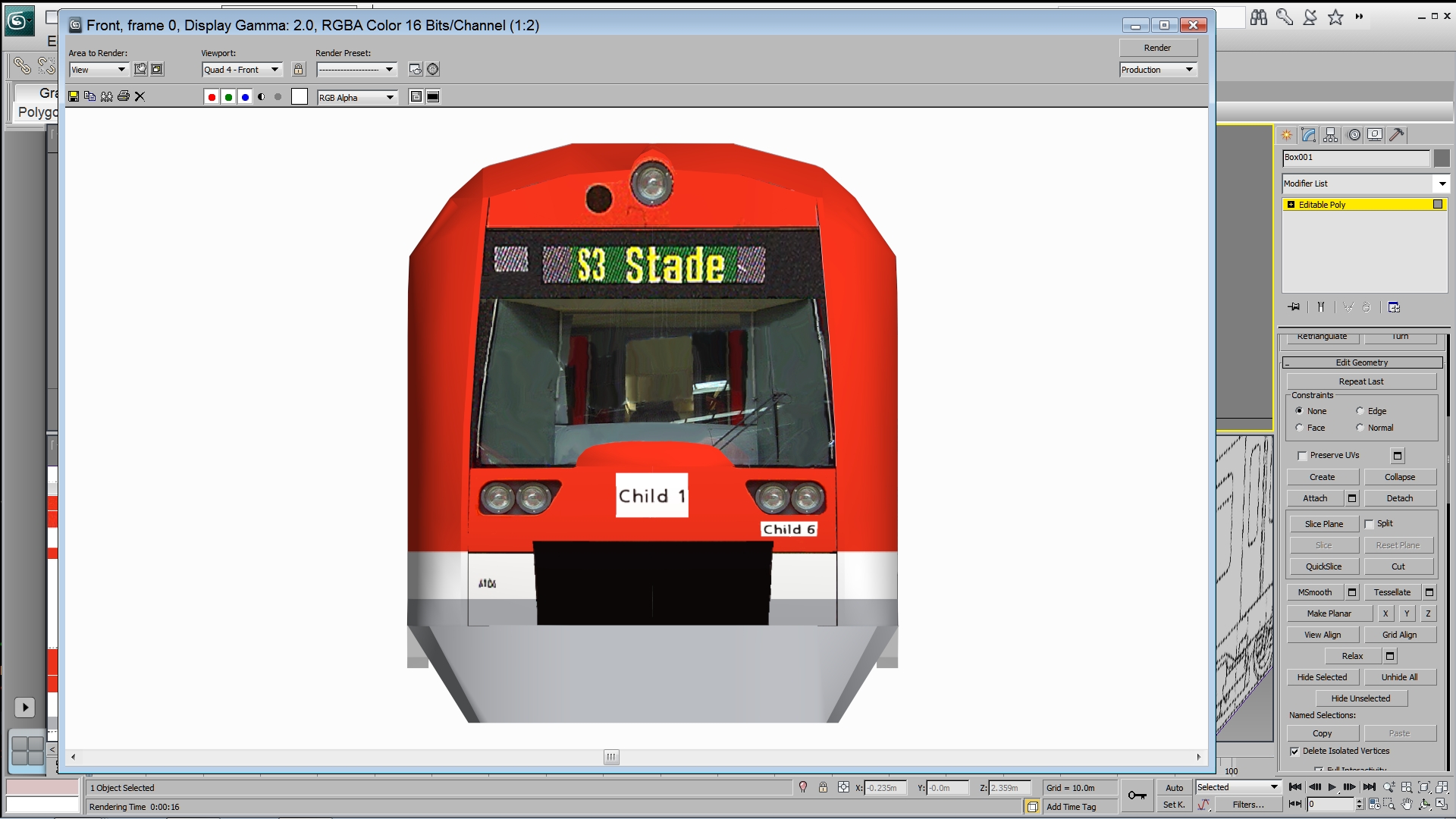1456x819 pixels.
Task: Uncheck Delete Isolated Vertices
Action: [x=1294, y=752]
